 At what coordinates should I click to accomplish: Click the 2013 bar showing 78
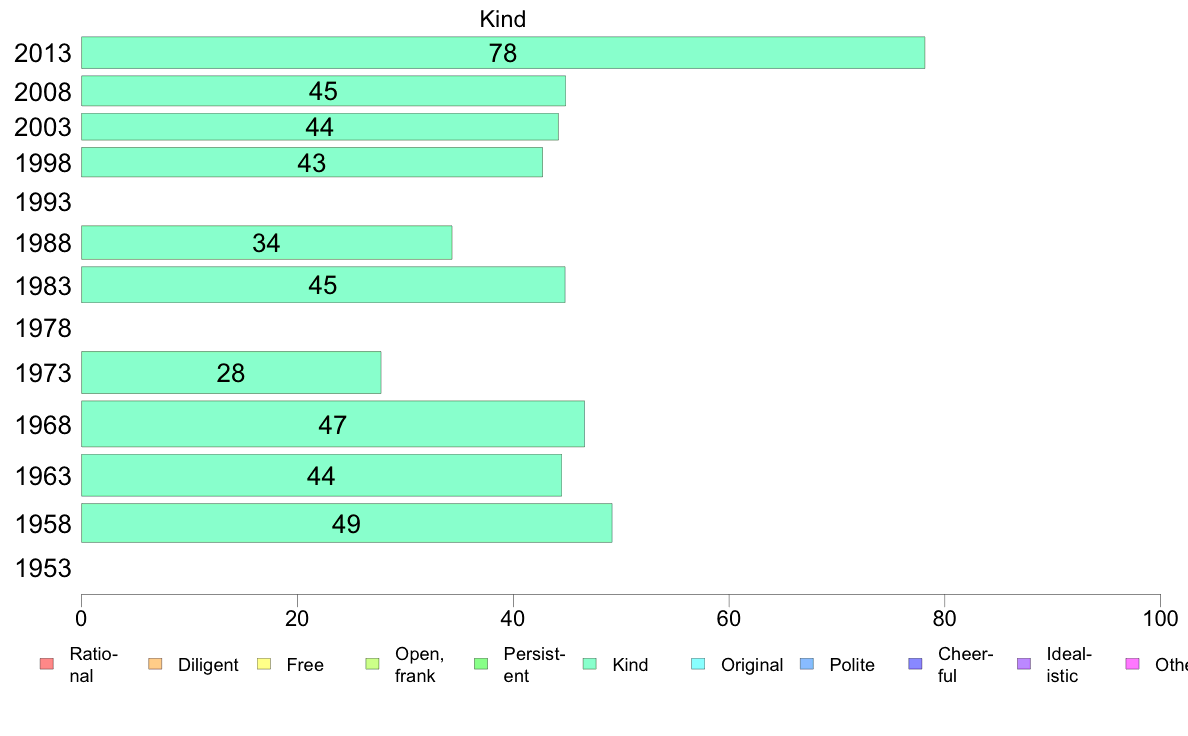503,52
